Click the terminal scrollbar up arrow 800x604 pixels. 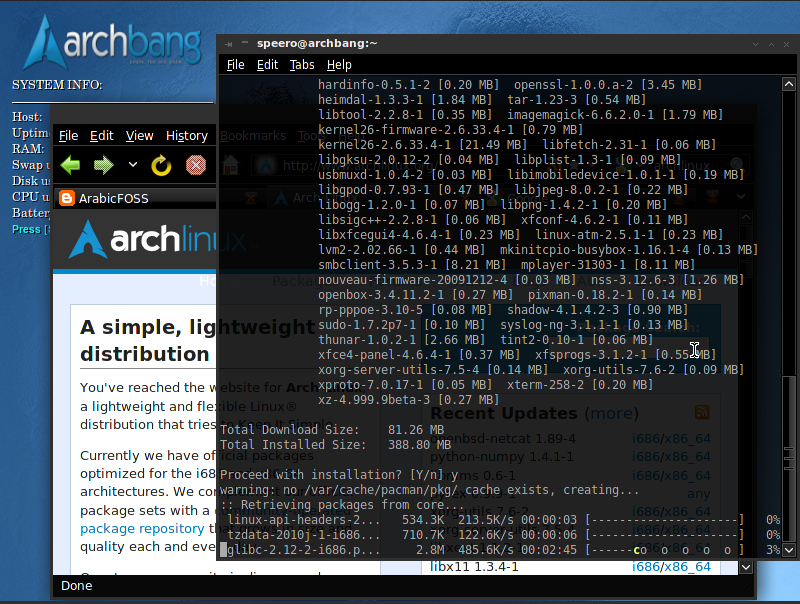789,84
